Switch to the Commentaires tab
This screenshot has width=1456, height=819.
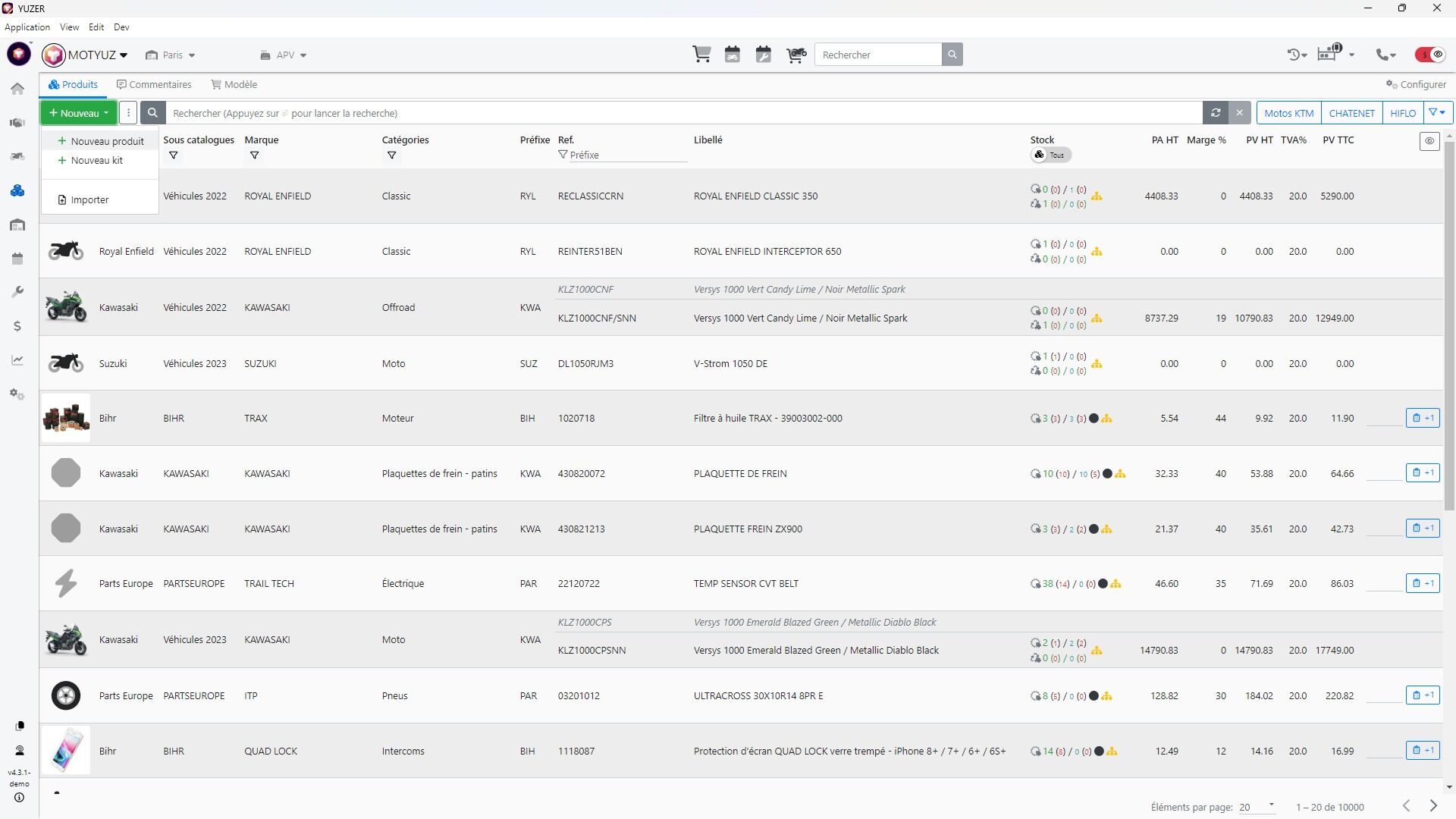[154, 84]
